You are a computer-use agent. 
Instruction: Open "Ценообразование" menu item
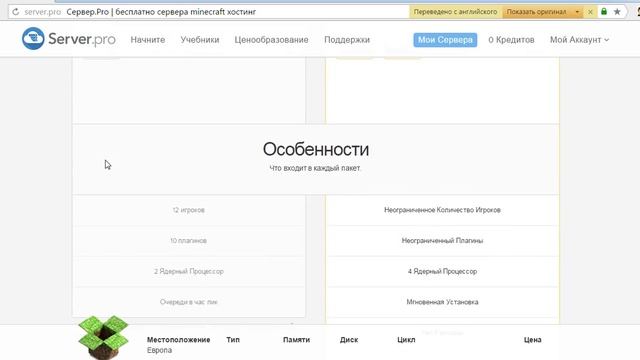point(271,40)
